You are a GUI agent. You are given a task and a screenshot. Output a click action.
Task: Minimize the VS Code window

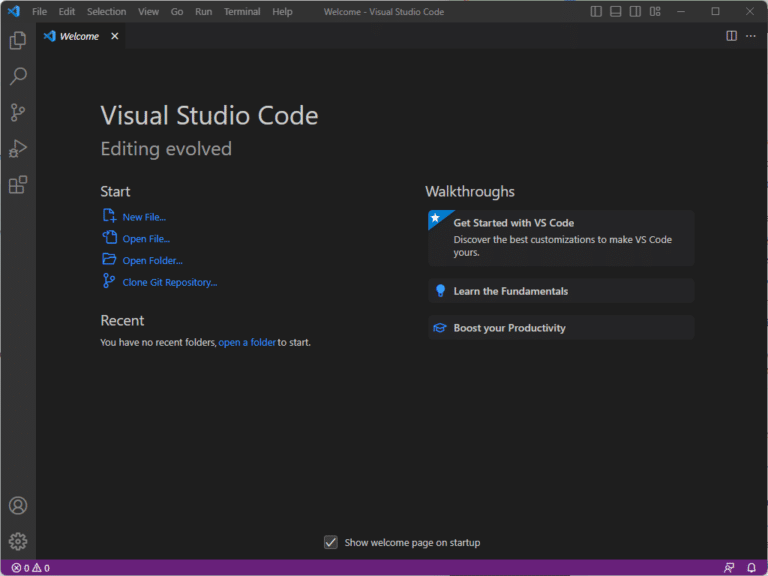point(681,11)
